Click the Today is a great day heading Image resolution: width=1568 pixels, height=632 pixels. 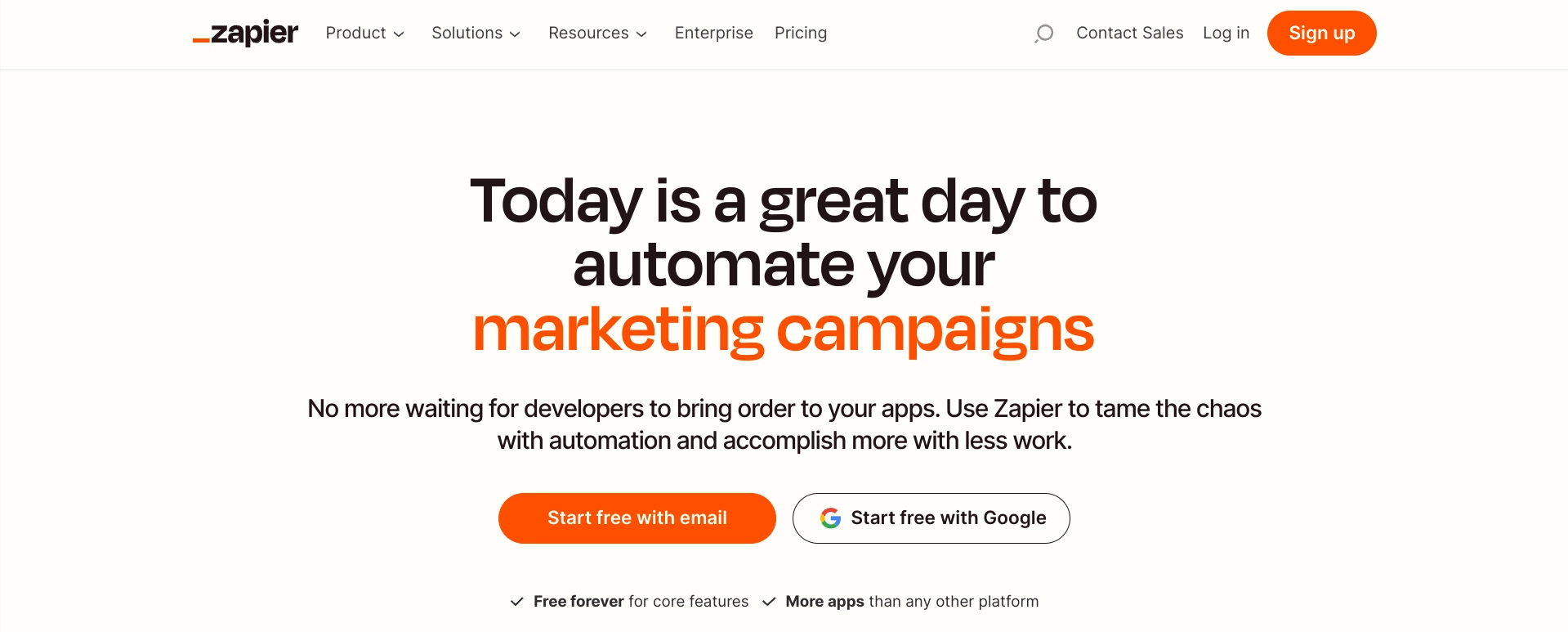coord(783,201)
